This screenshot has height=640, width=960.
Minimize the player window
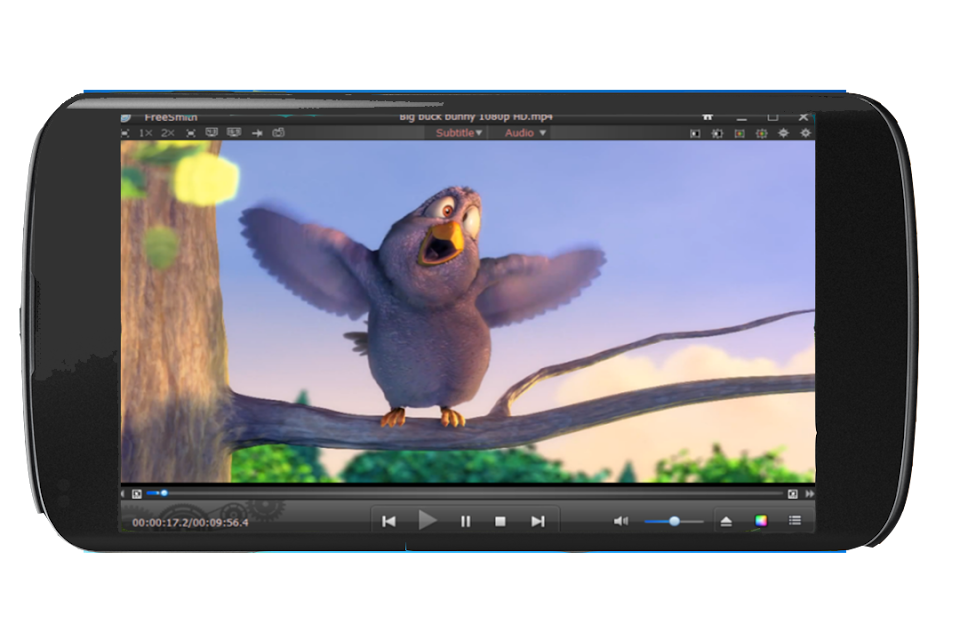coord(742,117)
